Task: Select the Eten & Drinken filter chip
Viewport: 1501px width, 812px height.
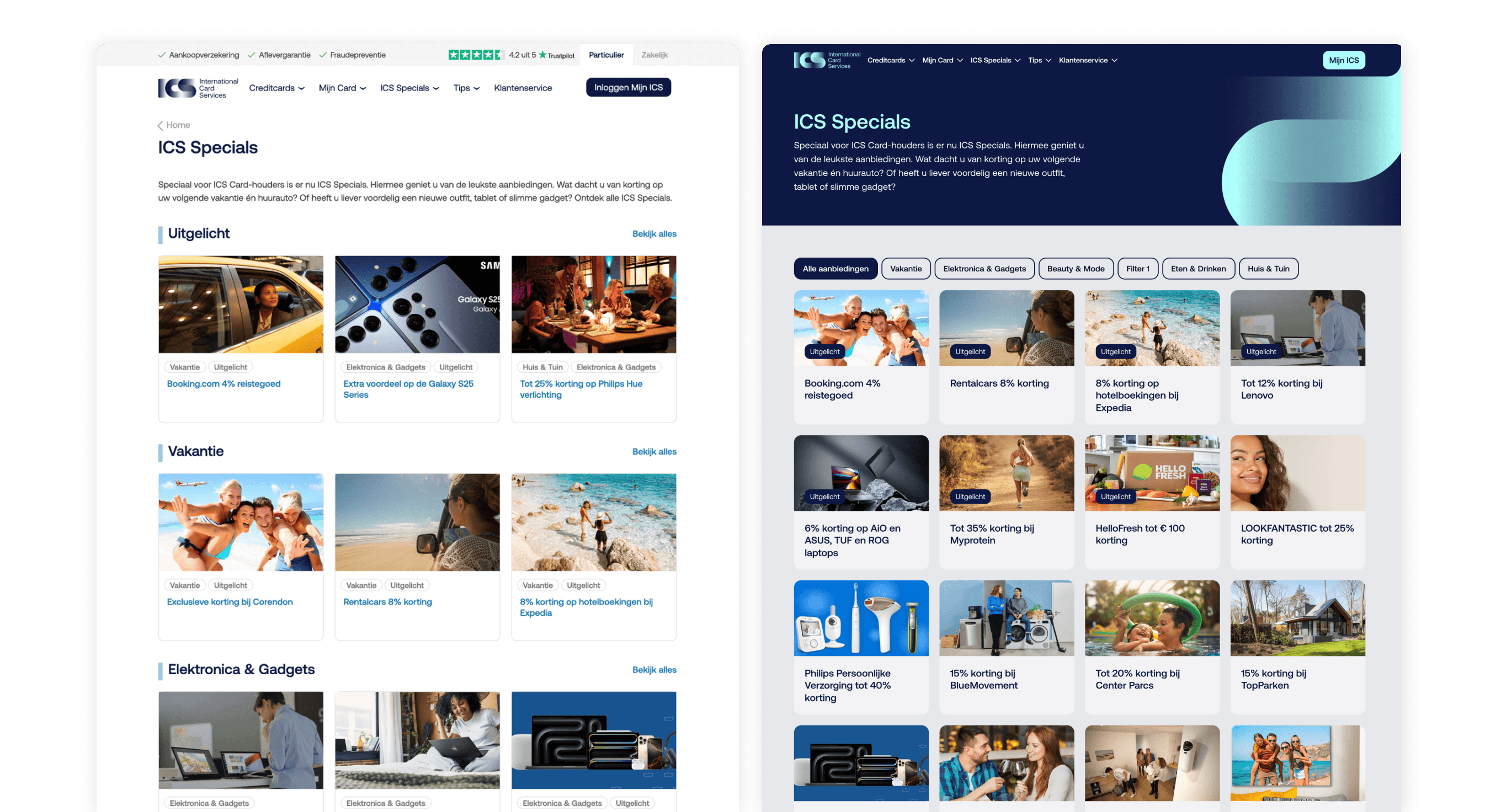Action: tap(1197, 269)
